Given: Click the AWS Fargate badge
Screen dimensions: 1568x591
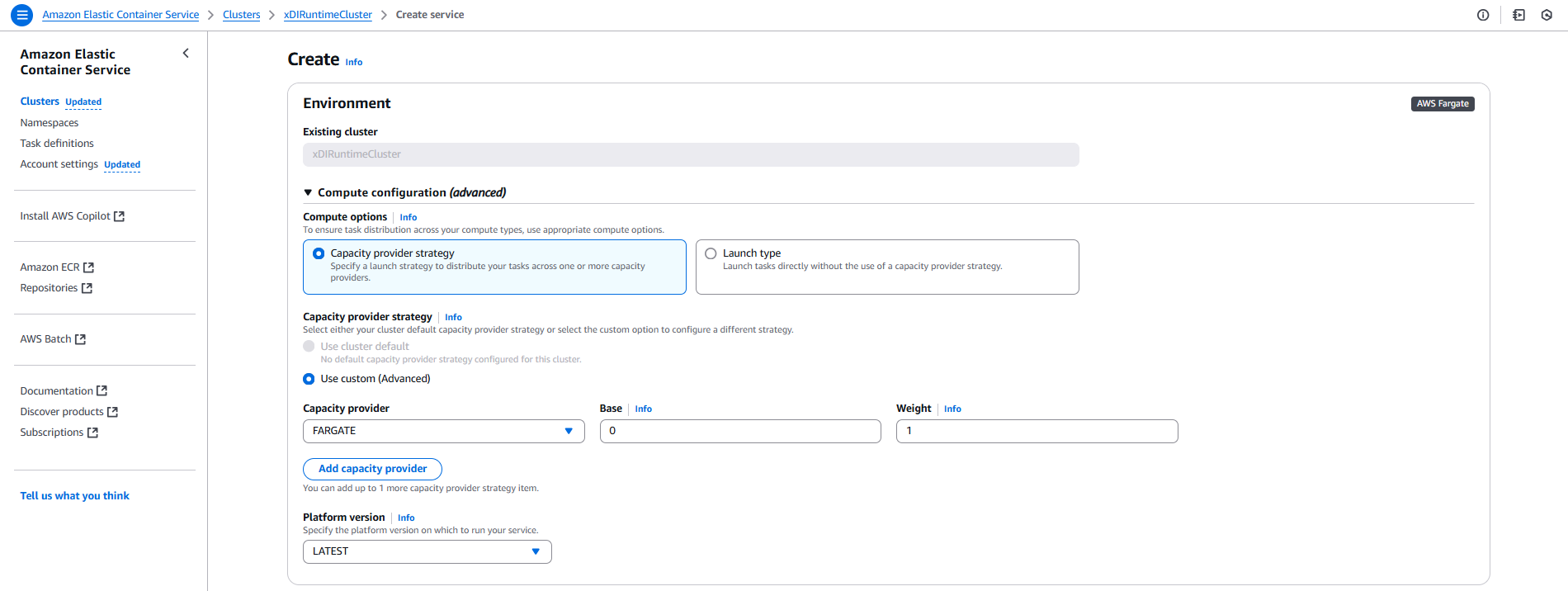Looking at the screenshot, I should coord(1443,104).
